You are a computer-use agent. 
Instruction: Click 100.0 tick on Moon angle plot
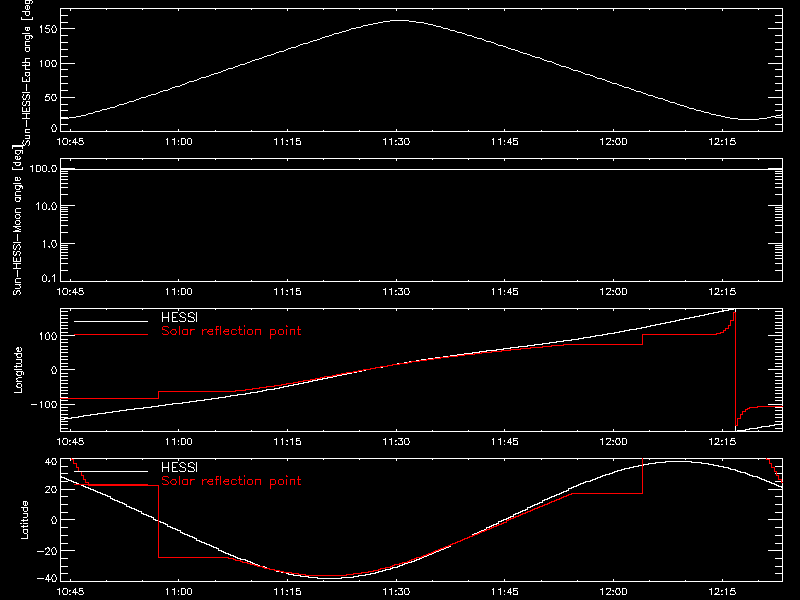[43, 169]
